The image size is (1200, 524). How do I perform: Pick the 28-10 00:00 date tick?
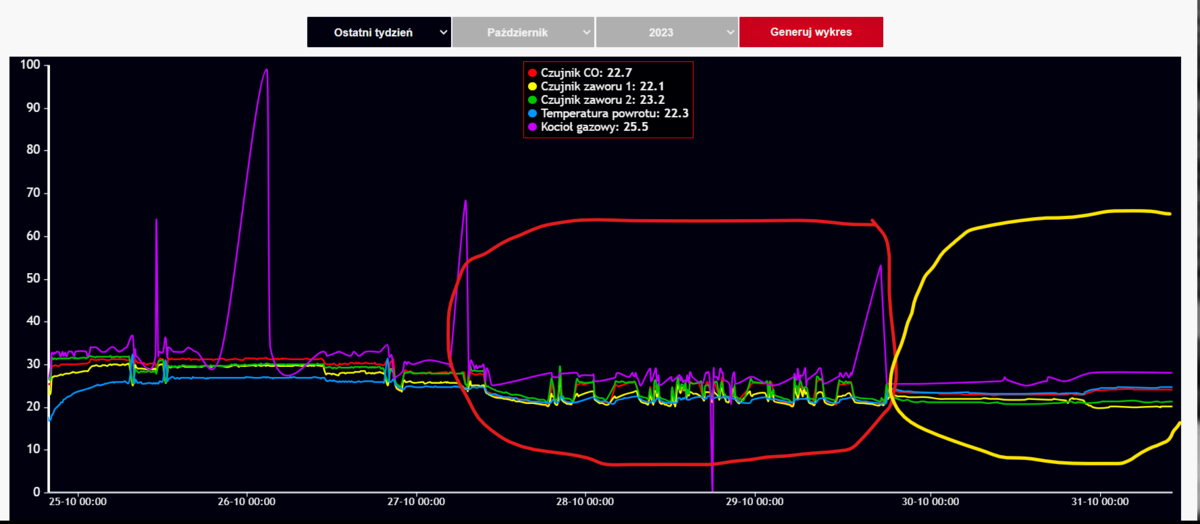pyautogui.click(x=585, y=502)
